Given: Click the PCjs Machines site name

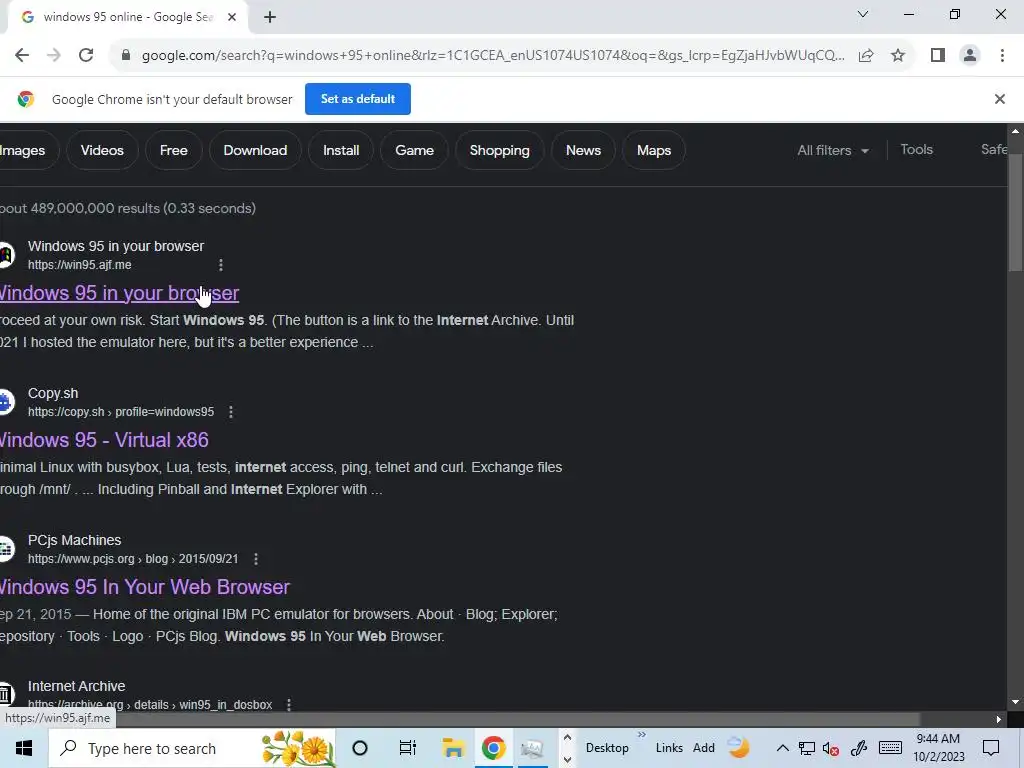Looking at the screenshot, I should pos(74,540).
